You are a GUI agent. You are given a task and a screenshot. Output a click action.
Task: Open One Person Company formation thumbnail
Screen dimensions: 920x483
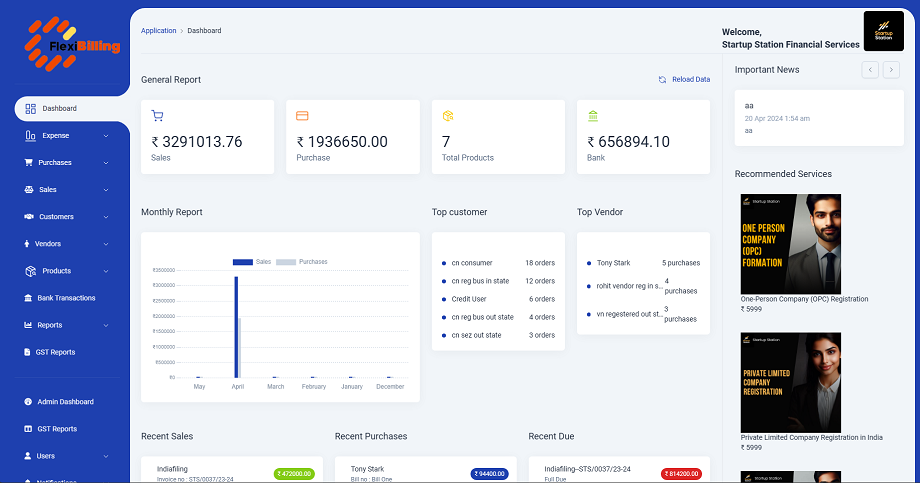point(791,243)
